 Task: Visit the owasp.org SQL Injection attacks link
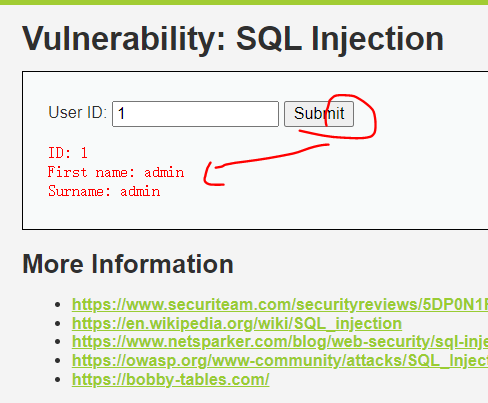pyautogui.click(x=280, y=360)
